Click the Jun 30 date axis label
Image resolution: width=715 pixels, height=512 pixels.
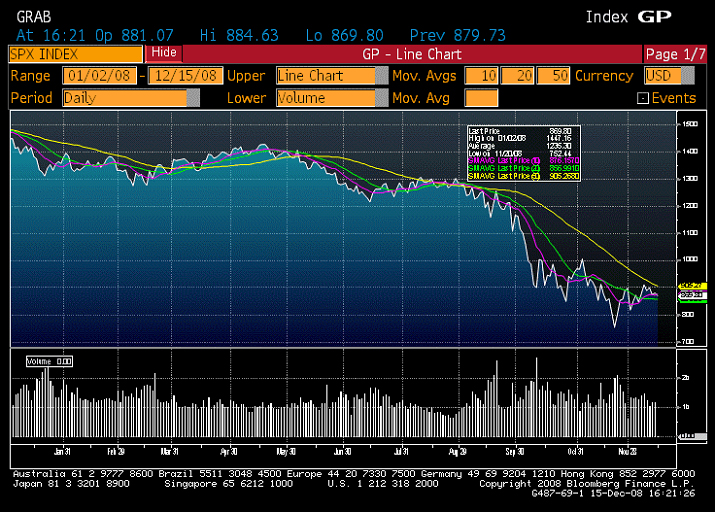342,452
